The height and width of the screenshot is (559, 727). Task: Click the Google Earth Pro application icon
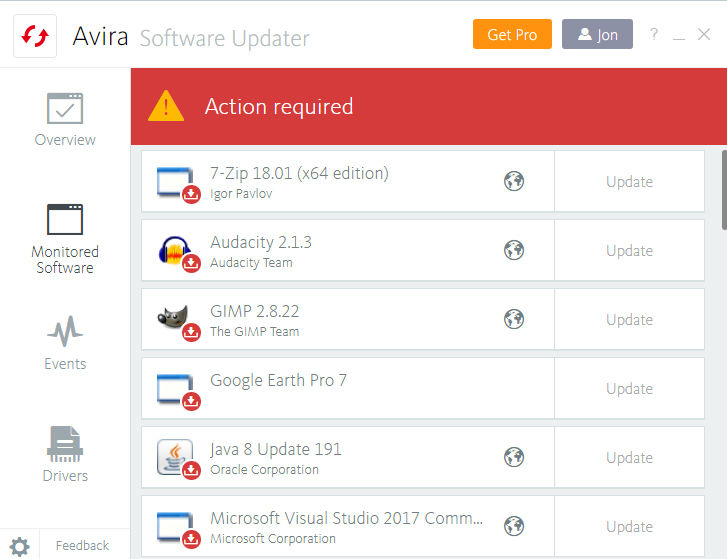(x=178, y=392)
